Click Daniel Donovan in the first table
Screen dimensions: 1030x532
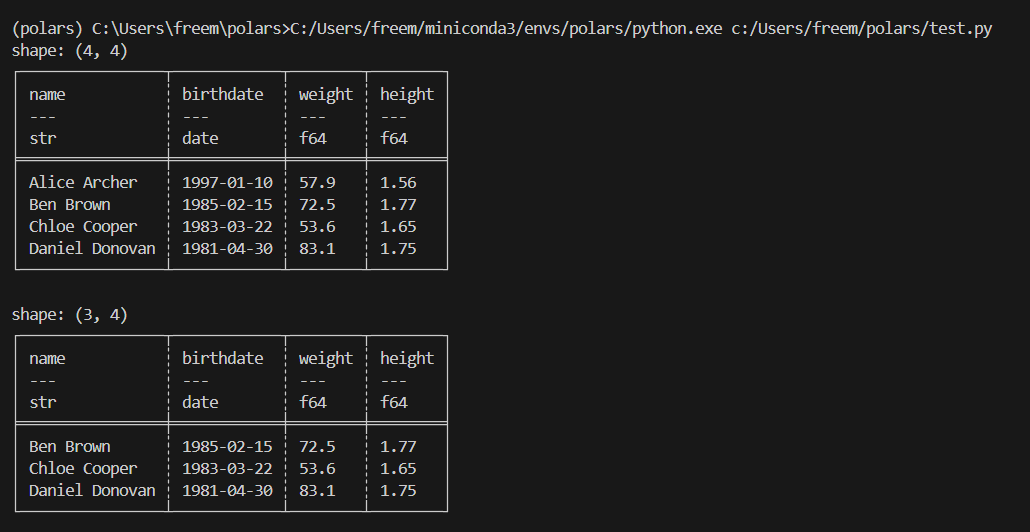(92, 249)
